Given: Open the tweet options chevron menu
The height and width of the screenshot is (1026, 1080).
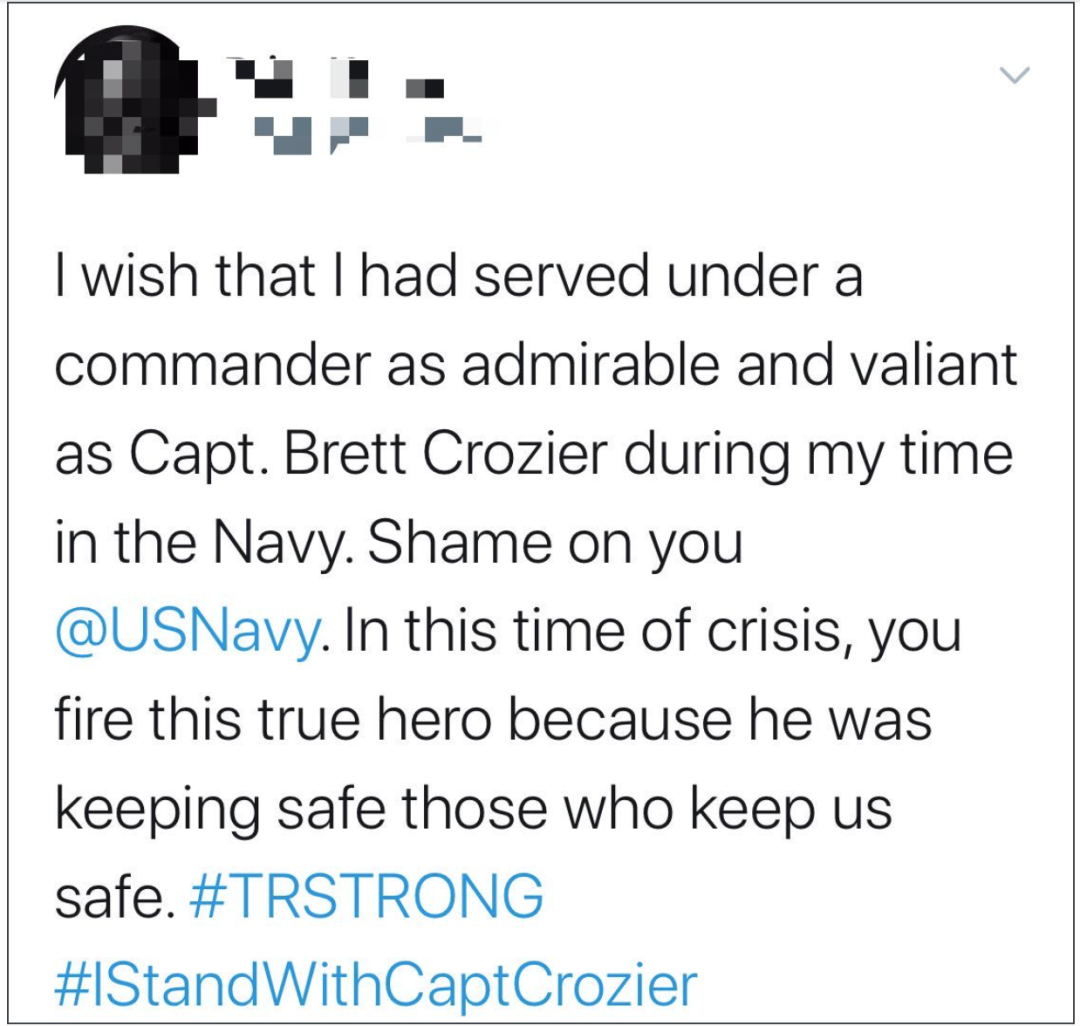Looking at the screenshot, I should tap(1015, 74).
